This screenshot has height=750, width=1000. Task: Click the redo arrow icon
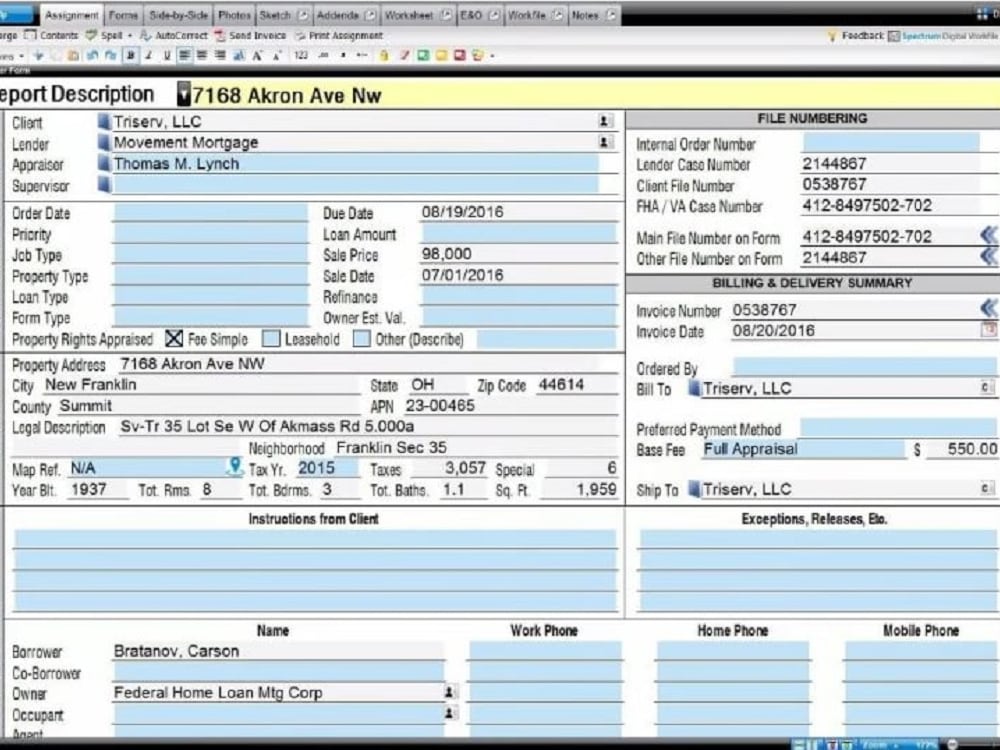(x=111, y=55)
